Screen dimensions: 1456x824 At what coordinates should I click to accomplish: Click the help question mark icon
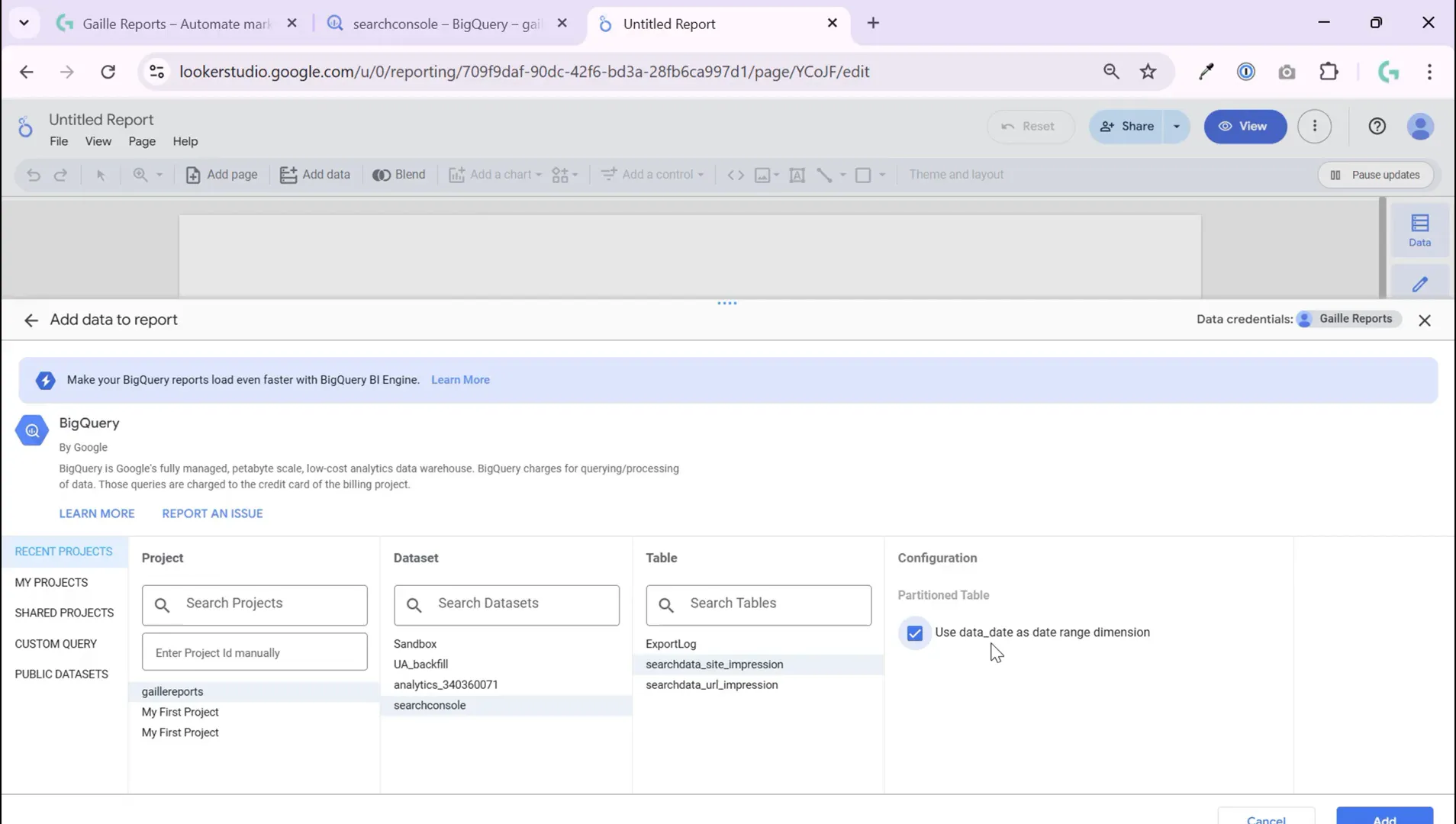coord(1377,127)
